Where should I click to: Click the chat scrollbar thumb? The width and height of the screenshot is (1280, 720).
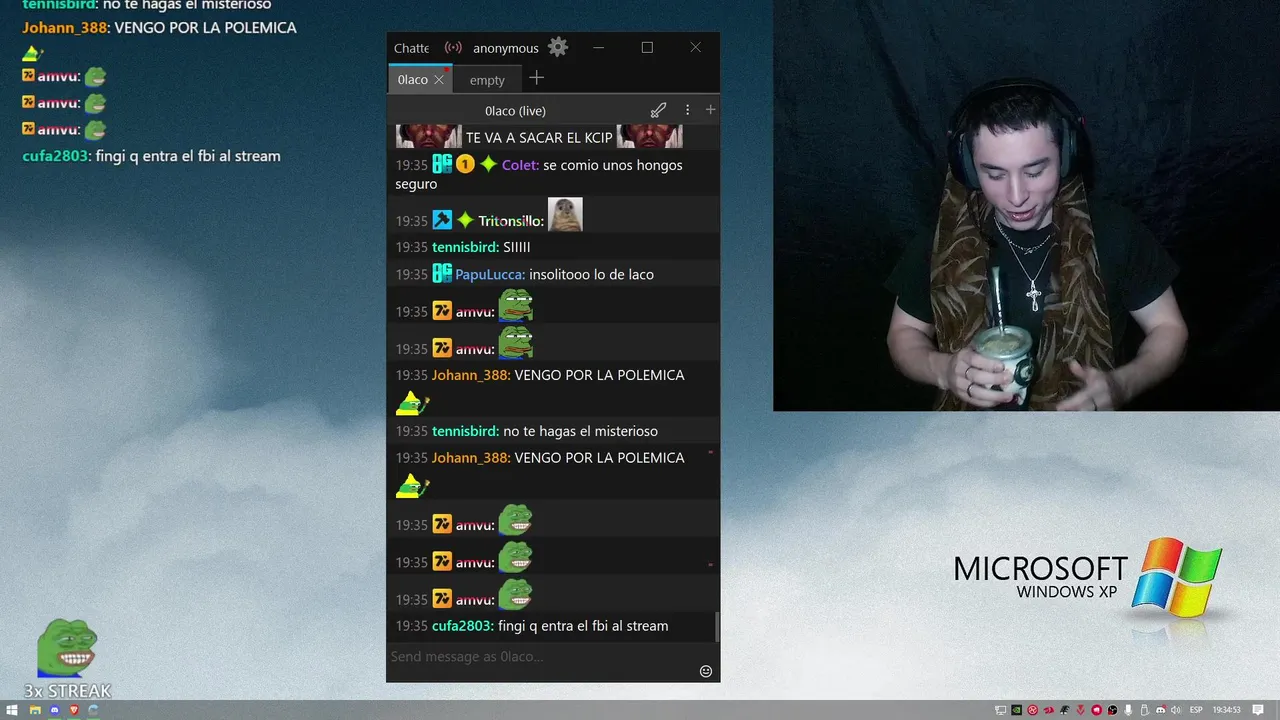[717, 627]
